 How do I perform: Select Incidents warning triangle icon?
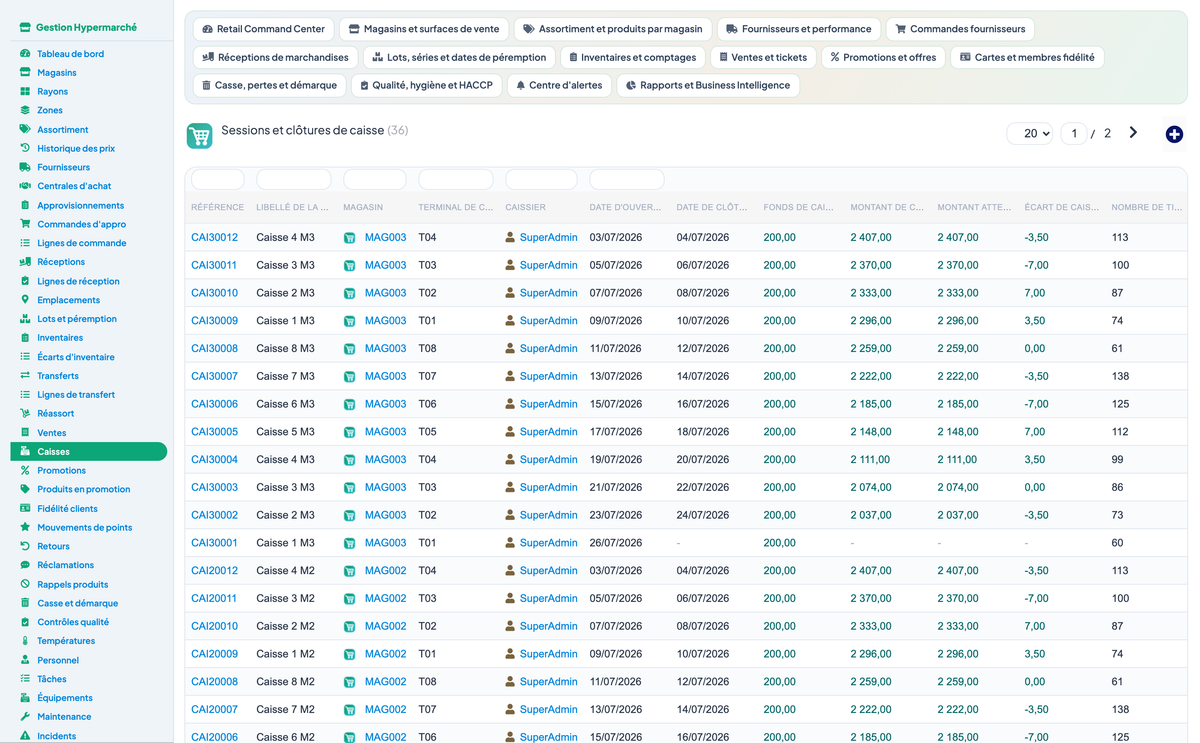click(x=25, y=735)
